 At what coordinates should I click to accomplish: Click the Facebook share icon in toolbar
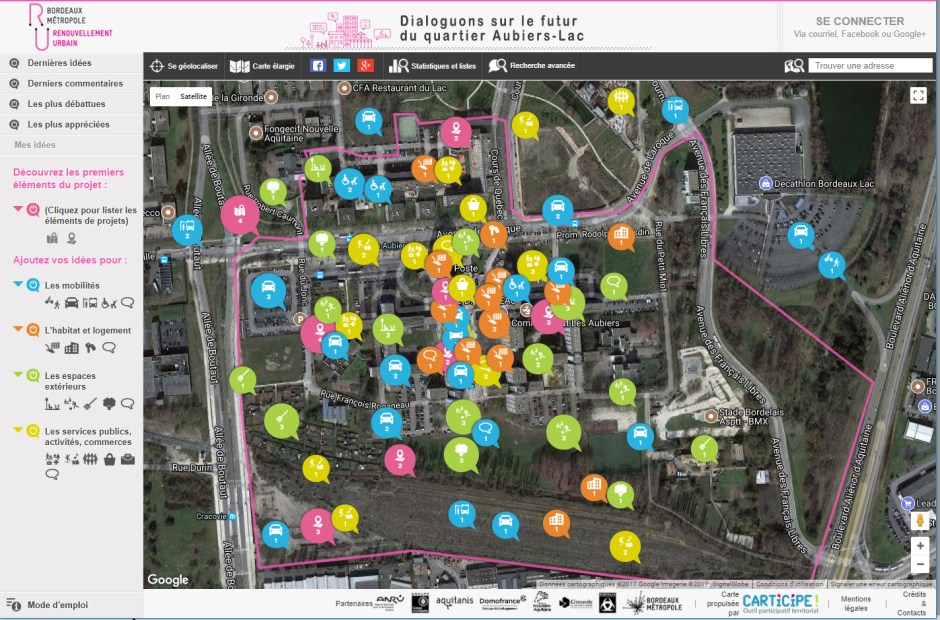(x=318, y=66)
